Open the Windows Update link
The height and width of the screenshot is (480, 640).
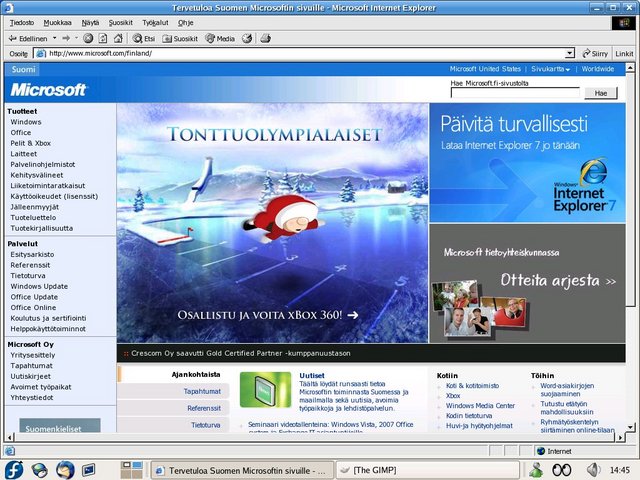[x=39, y=287]
